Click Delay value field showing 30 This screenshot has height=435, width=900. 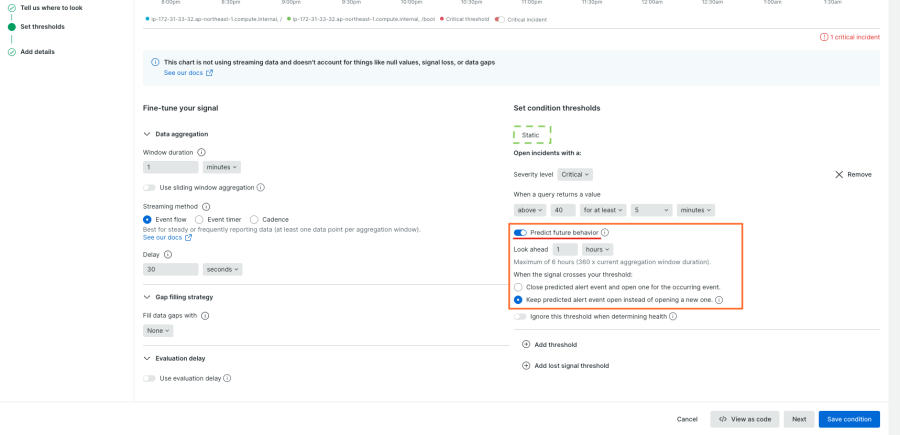[170, 269]
